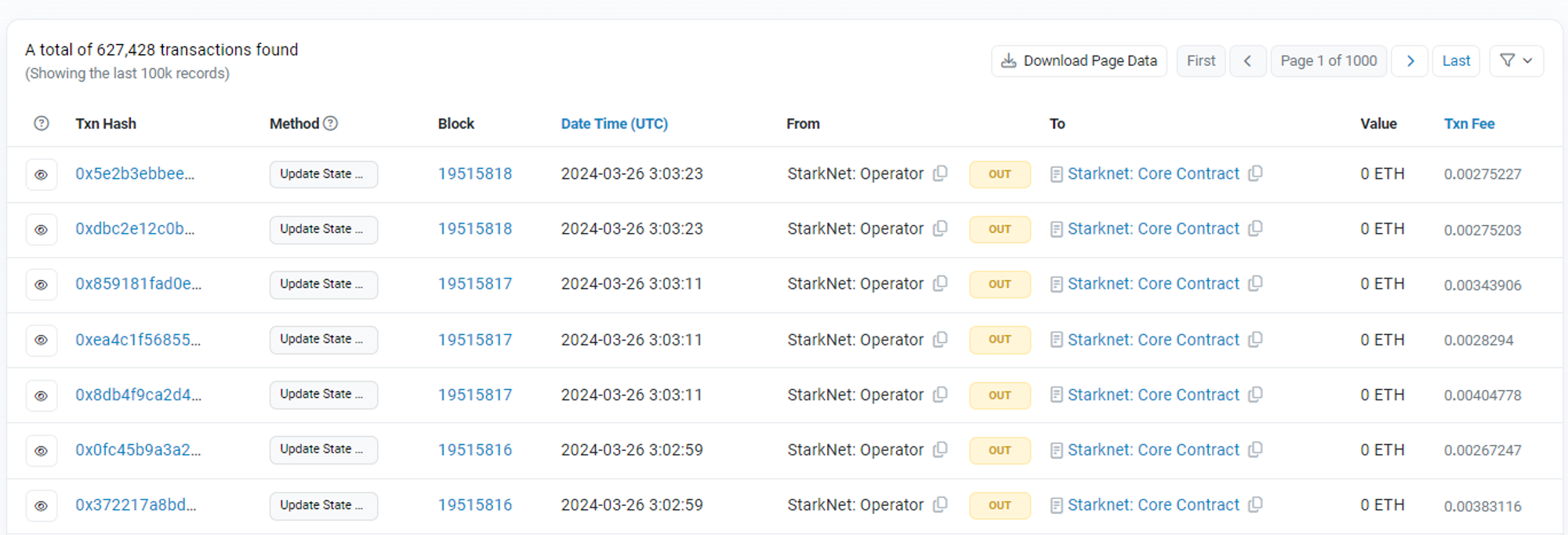The height and width of the screenshot is (535, 1568).
Task: Go to next page with right chevron
Action: pyautogui.click(x=1410, y=60)
